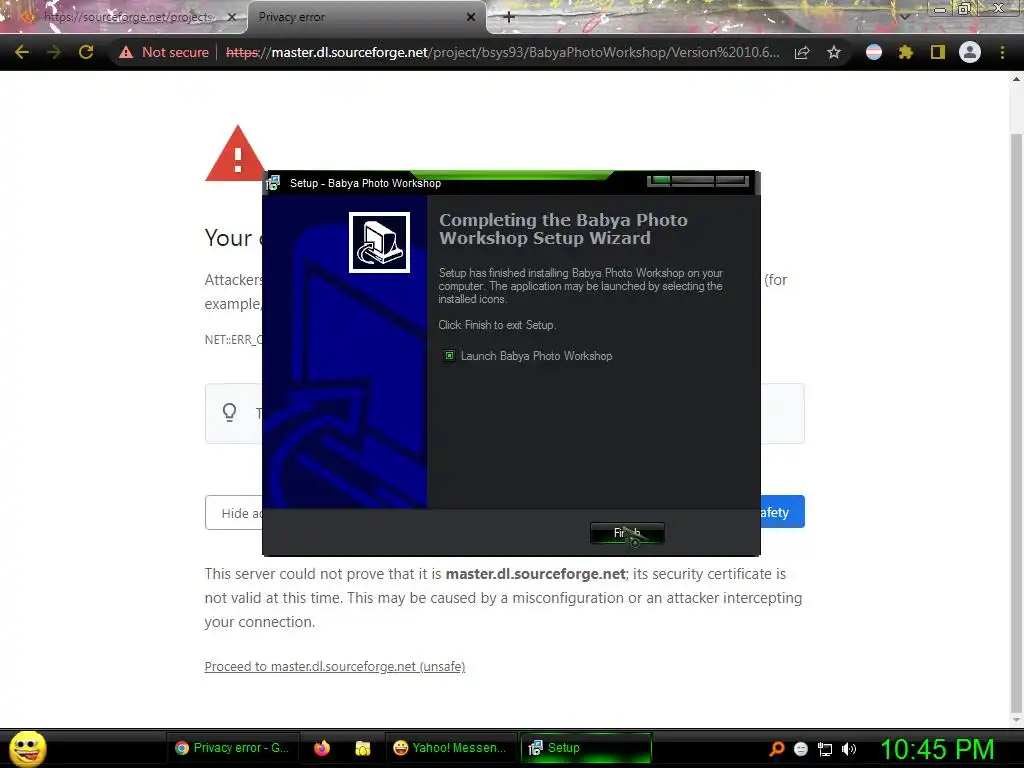Viewport: 1024px width, 768px height.
Task: Click master.dl.sourceforge.net bold text
Action: point(536,573)
